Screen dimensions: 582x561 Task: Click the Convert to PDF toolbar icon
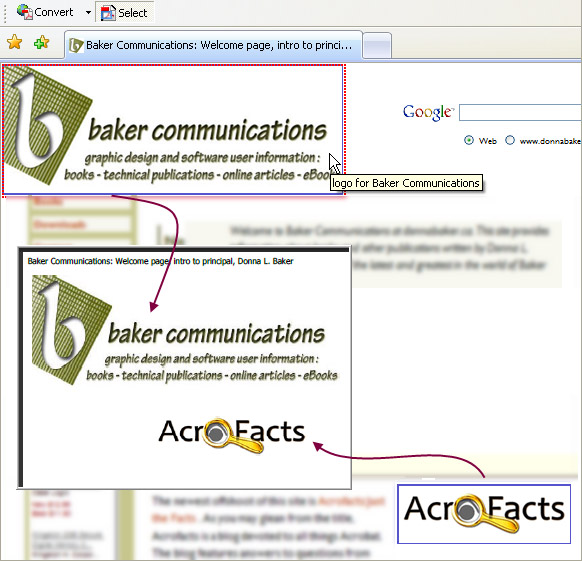[x=25, y=12]
